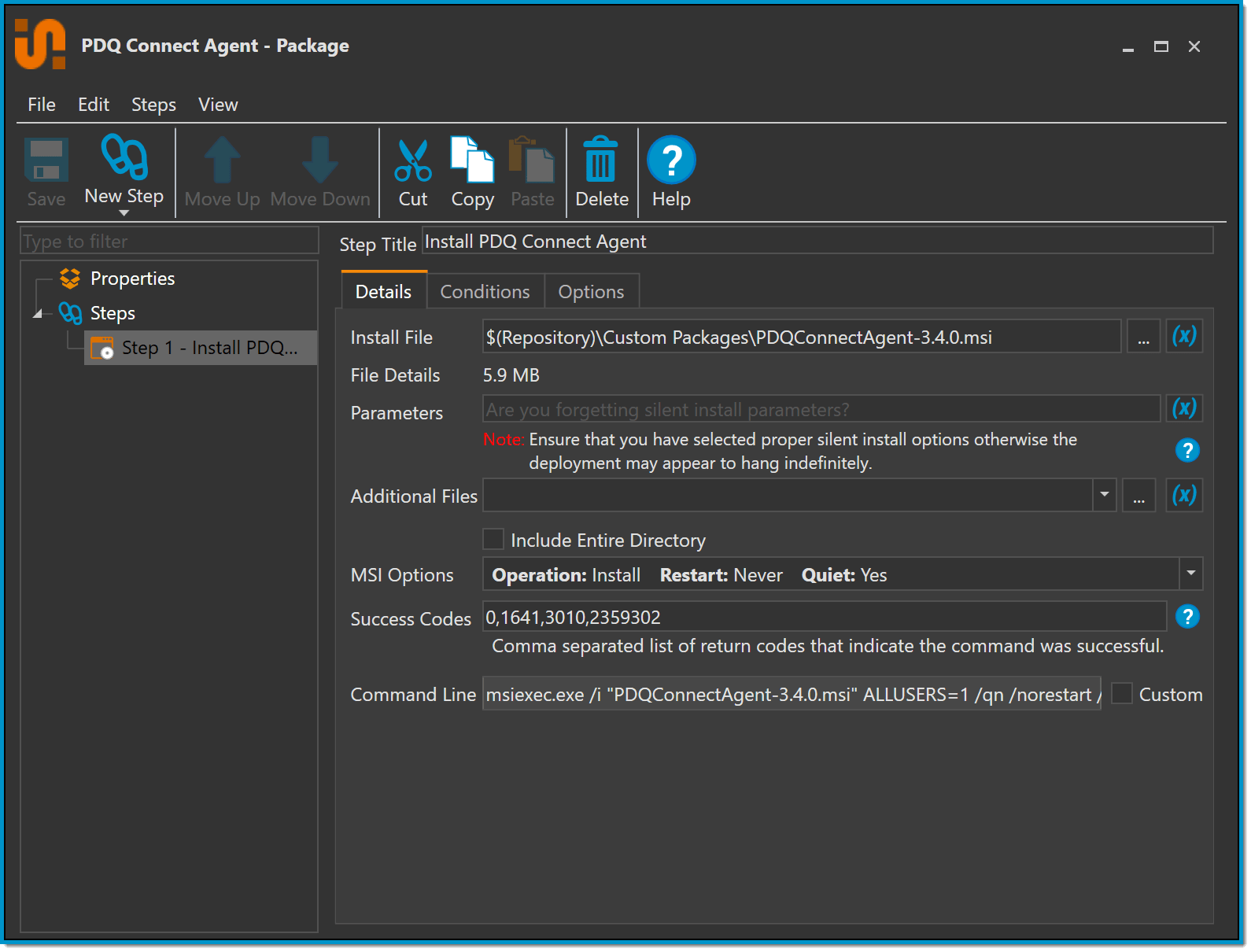This screenshot has height=952, width=1251.
Task: Click the Cut scissors icon
Action: [413, 161]
